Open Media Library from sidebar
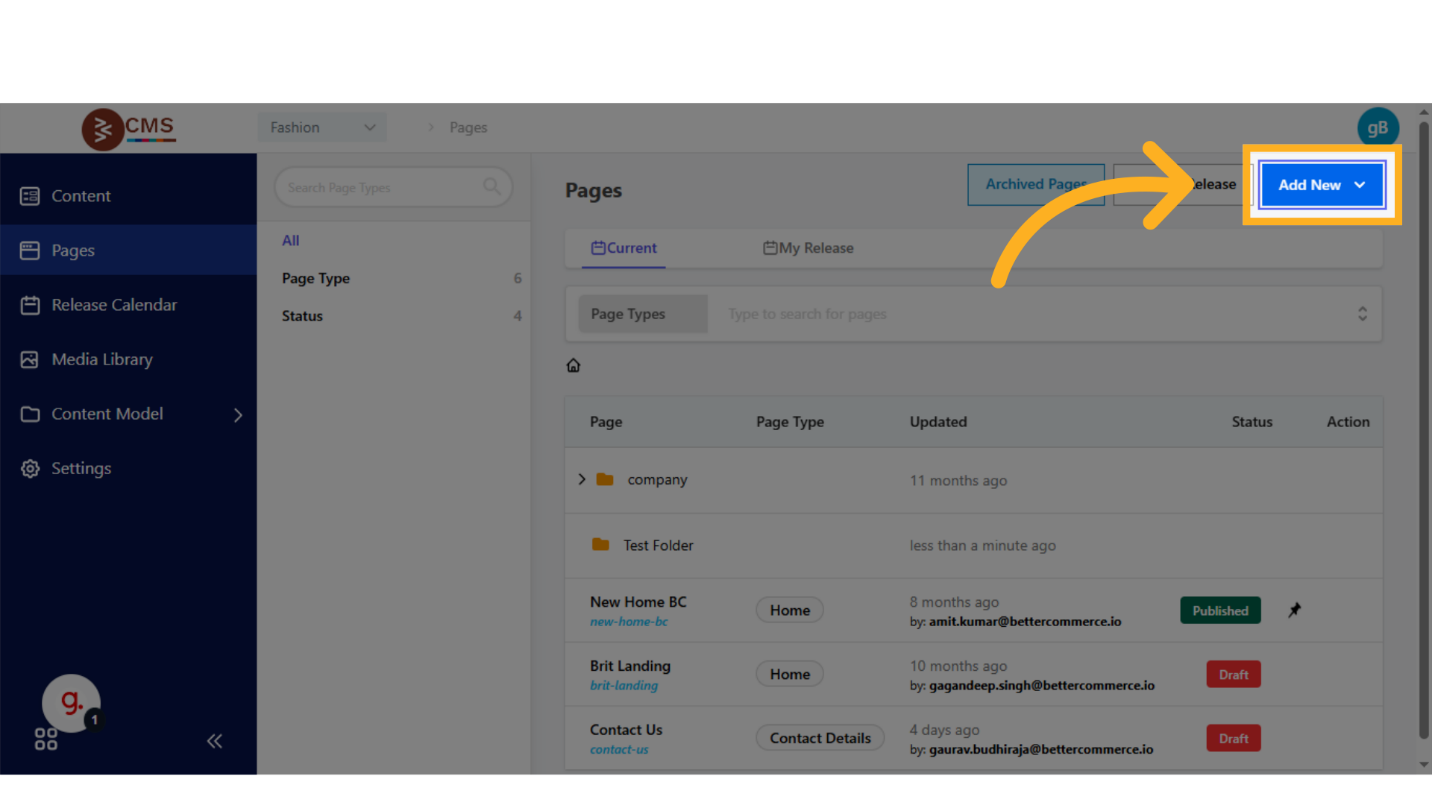 coord(102,359)
